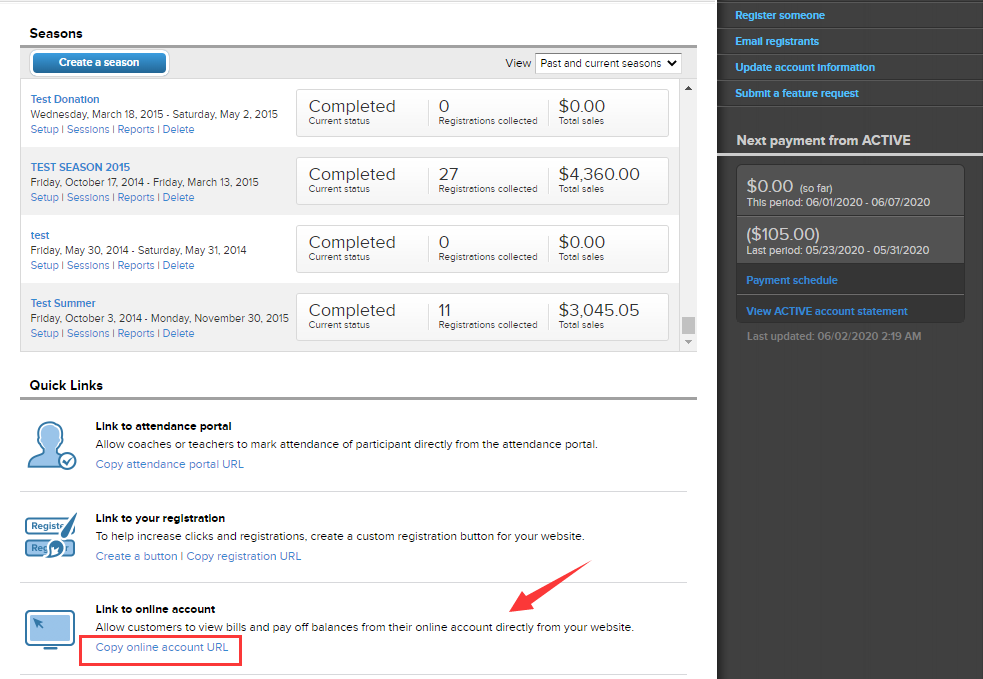Screen dimensions: 983x679
Task: Click Copy attendance portal URL link
Action: [x=169, y=464]
